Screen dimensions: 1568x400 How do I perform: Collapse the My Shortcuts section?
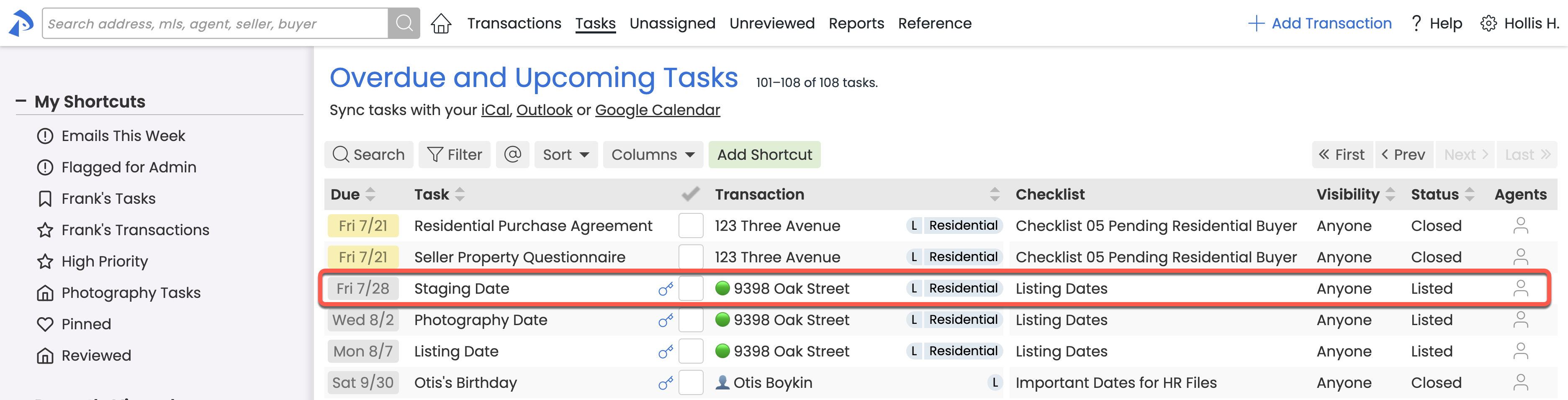tap(21, 101)
